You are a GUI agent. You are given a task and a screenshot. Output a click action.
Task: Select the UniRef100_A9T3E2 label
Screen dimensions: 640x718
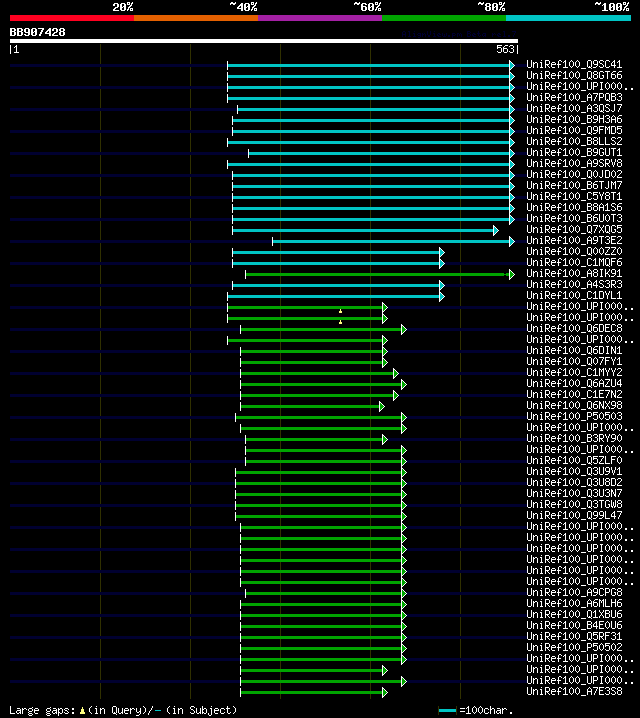tap(574, 240)
